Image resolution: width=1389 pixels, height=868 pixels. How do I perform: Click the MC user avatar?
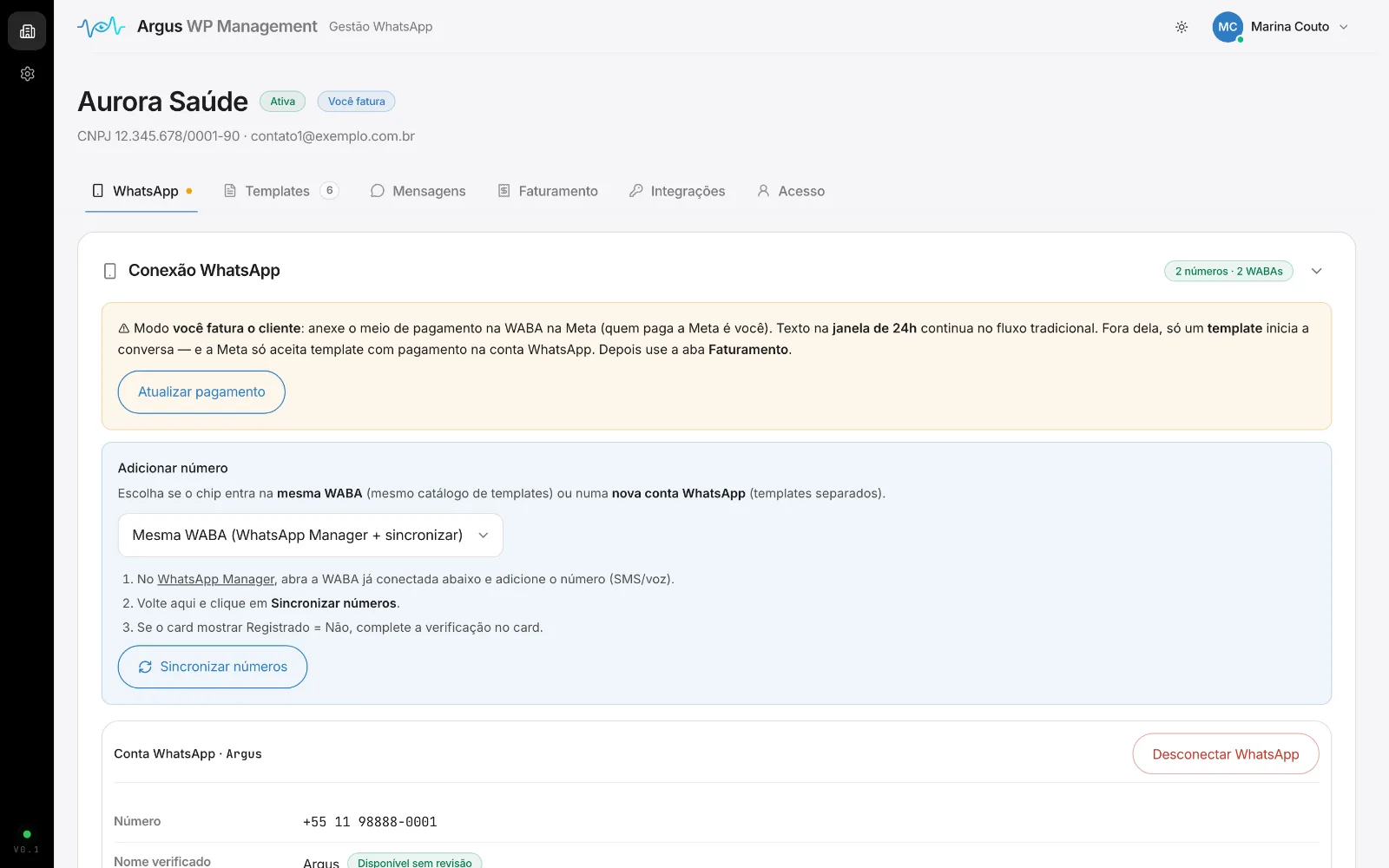point(1228,27)
